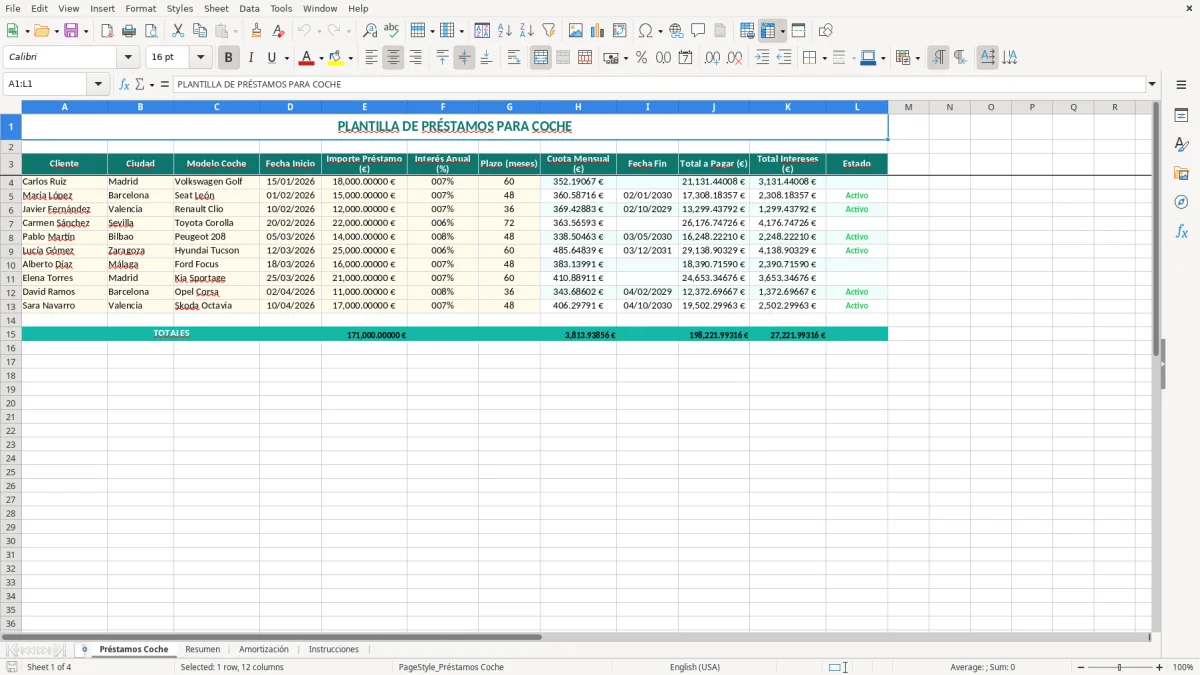Viewport: 1200px width, 675px height.
Task: Click the Sort icon
Action: (x=482, y=31)
